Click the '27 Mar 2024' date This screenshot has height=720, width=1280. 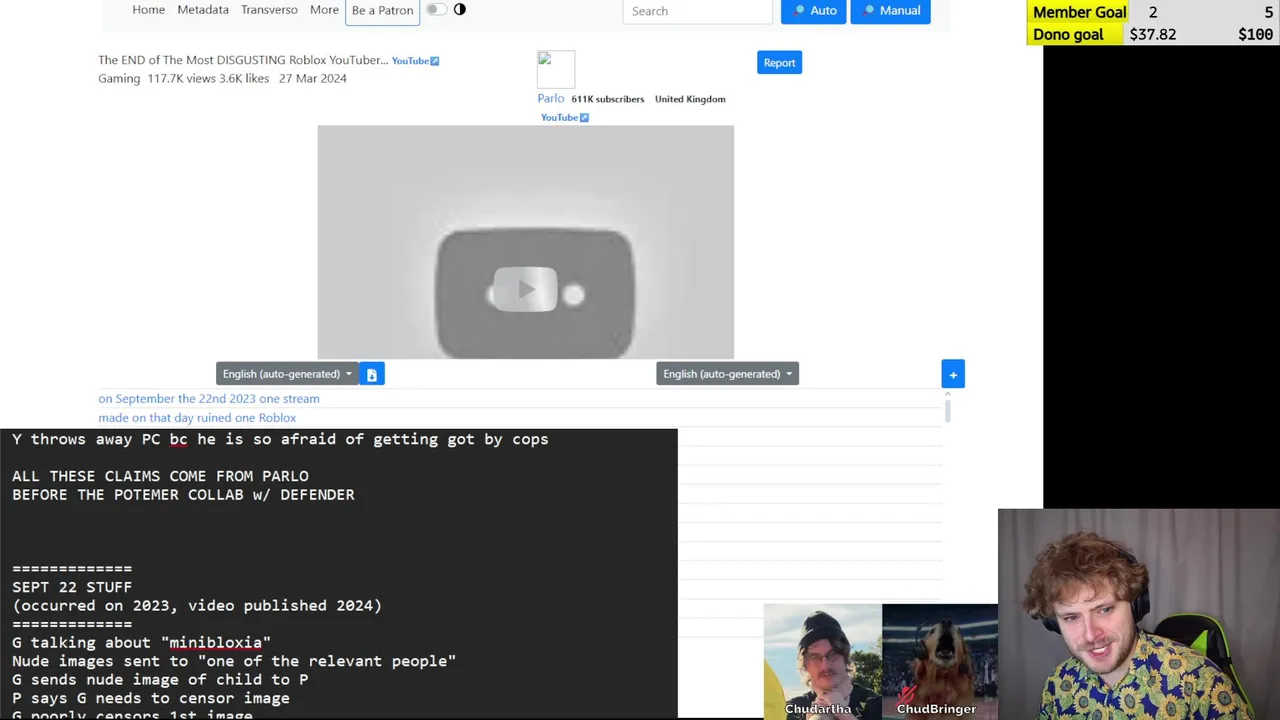coord(313,78)
